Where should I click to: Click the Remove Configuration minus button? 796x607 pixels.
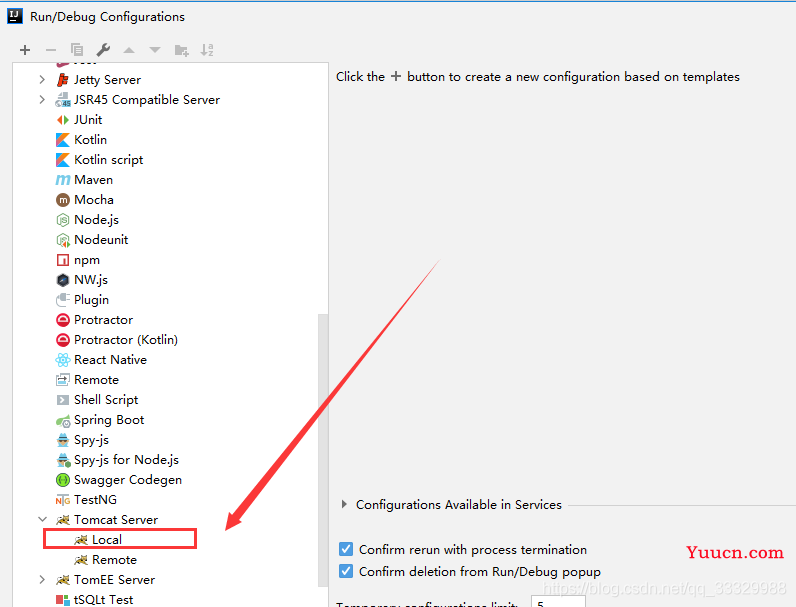coord(51,50)
